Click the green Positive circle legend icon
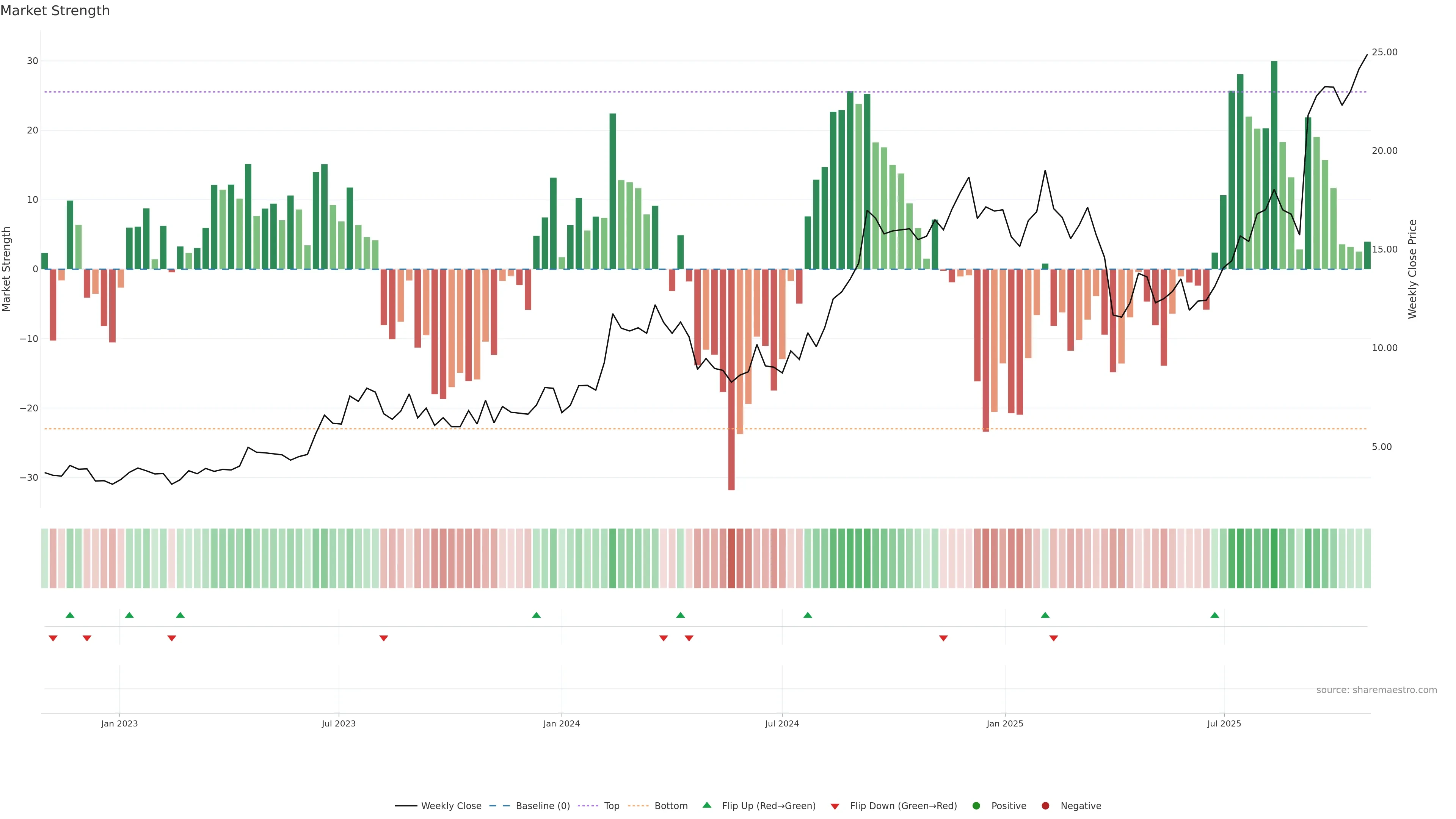The width and height of the screenshot is (1456, 819). [976, 806]
